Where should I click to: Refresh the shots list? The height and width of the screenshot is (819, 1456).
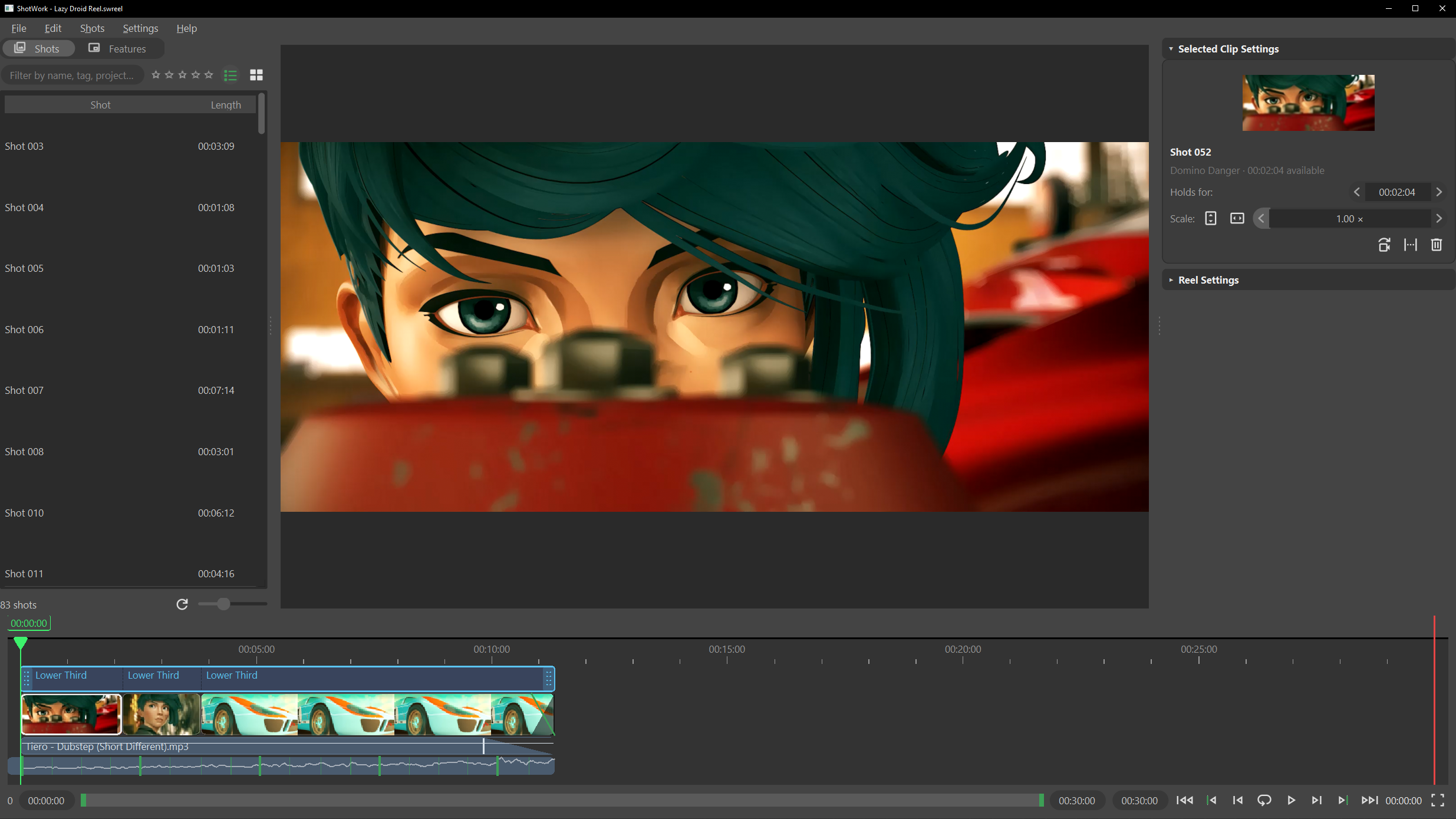[182, 604]
